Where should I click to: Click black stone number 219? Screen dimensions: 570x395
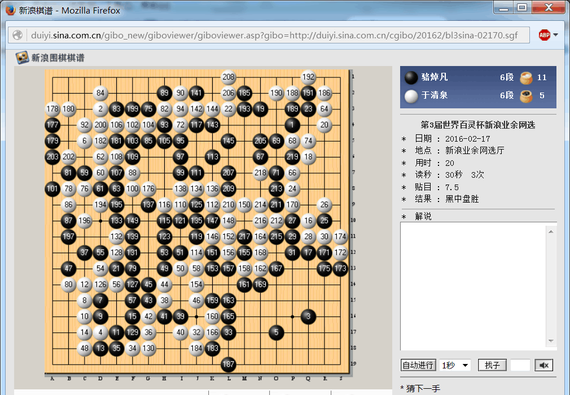pos(292,157)
